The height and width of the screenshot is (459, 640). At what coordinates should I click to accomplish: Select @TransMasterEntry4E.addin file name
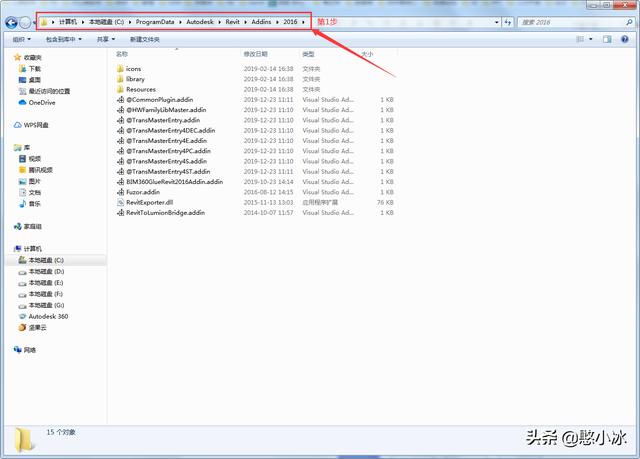[167, 140]
